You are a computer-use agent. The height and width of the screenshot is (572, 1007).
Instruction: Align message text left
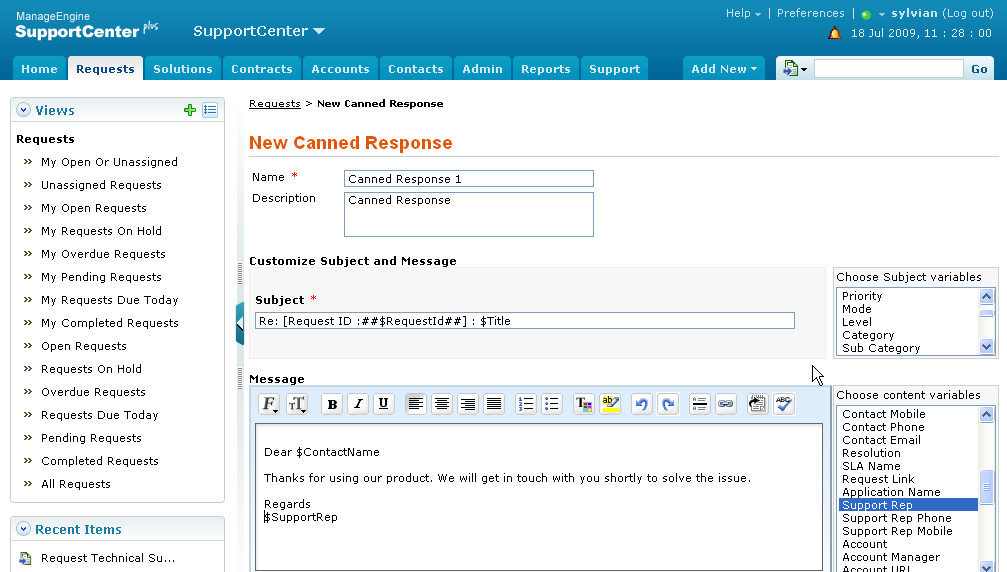[416, 404]
